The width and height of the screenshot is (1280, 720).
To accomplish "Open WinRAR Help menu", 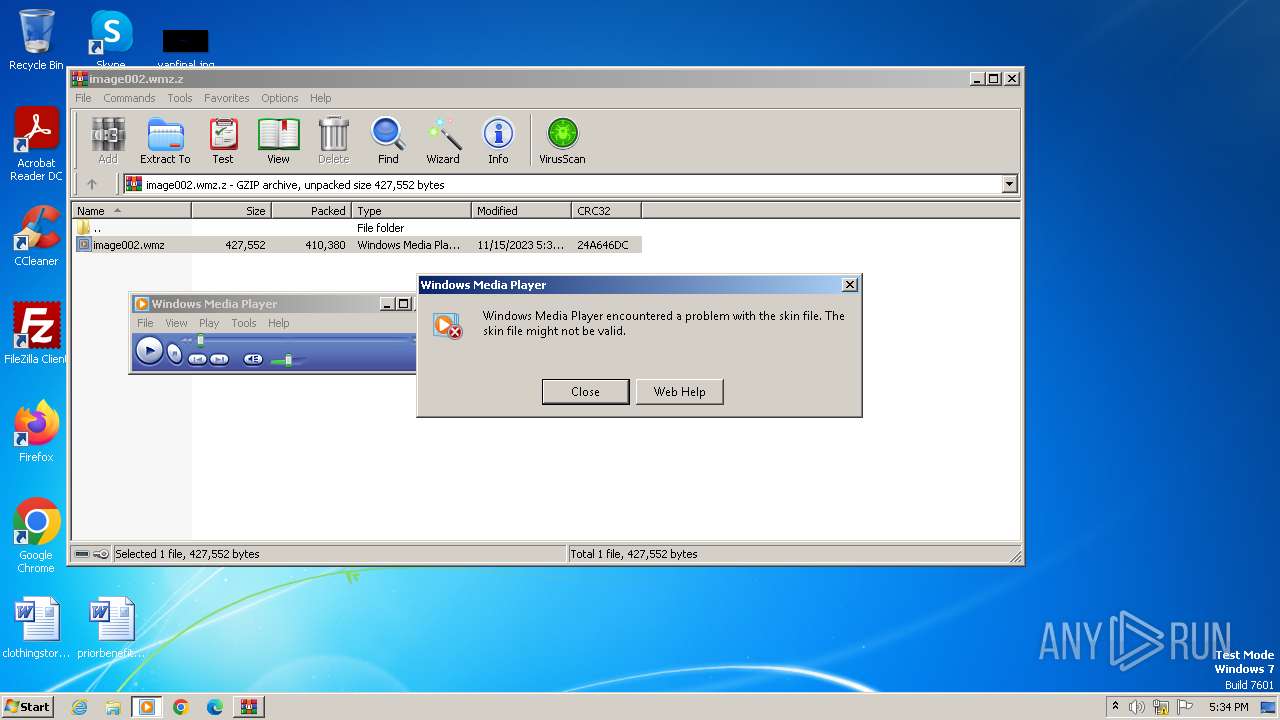I will coord(320,98).
